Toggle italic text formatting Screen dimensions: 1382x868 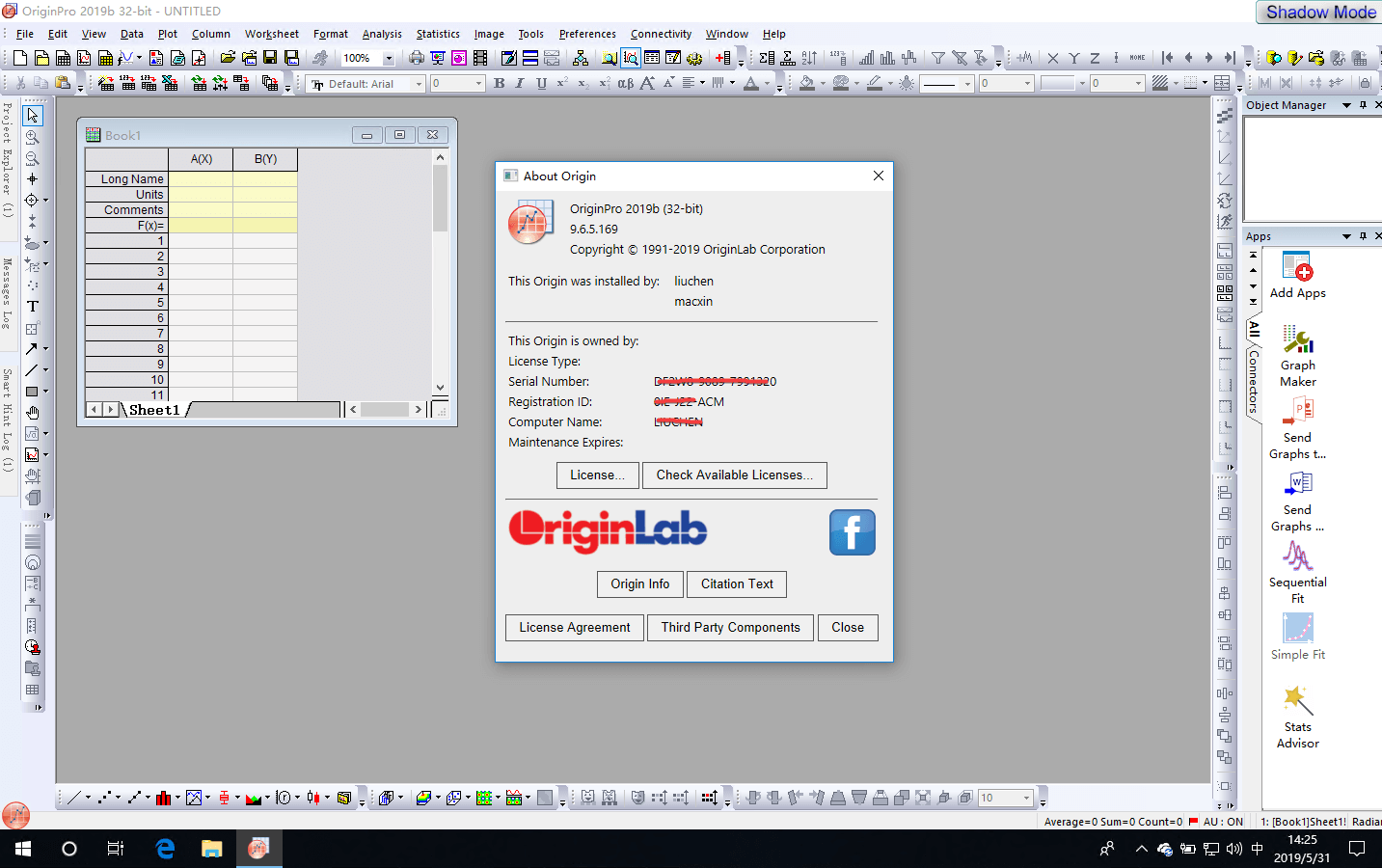520,84
